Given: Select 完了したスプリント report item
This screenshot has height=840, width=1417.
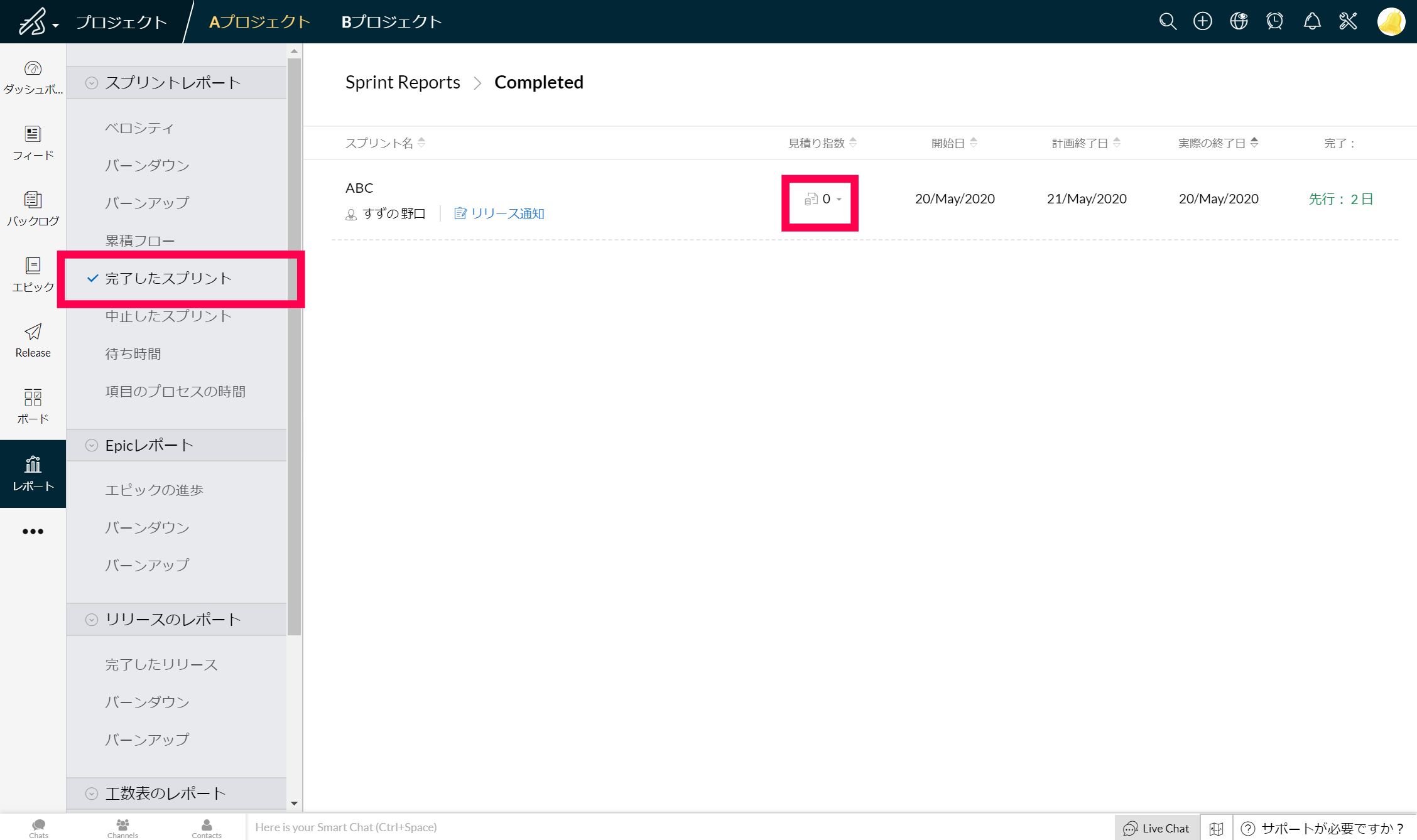Looking at the screenshot, I should [168, 278].
